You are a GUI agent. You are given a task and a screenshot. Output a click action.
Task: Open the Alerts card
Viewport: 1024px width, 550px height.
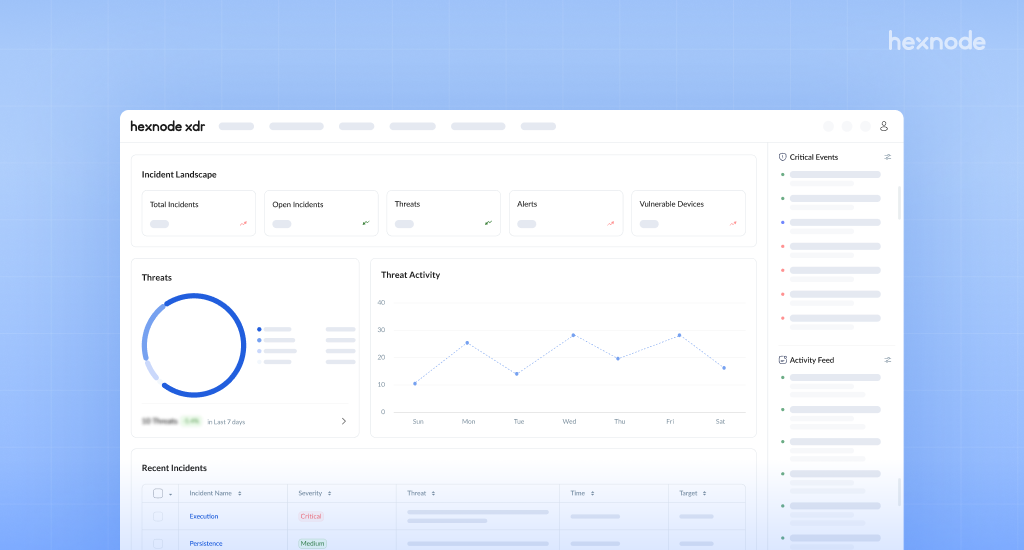pos(566,213)
